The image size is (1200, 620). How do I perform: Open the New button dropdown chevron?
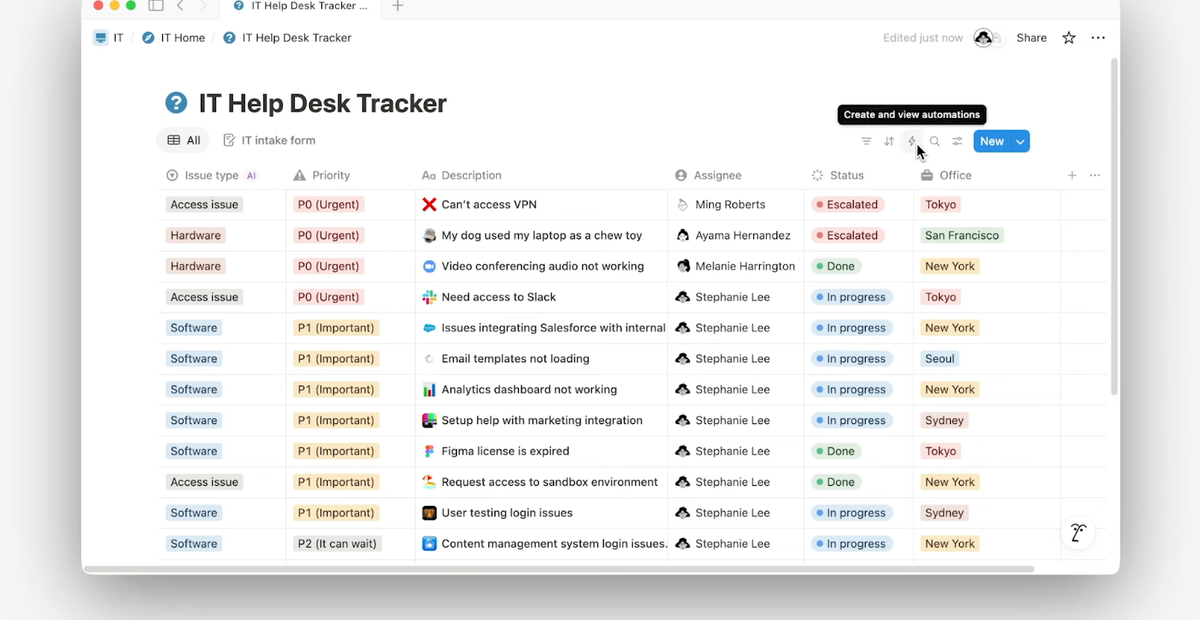coord(1019,141)
